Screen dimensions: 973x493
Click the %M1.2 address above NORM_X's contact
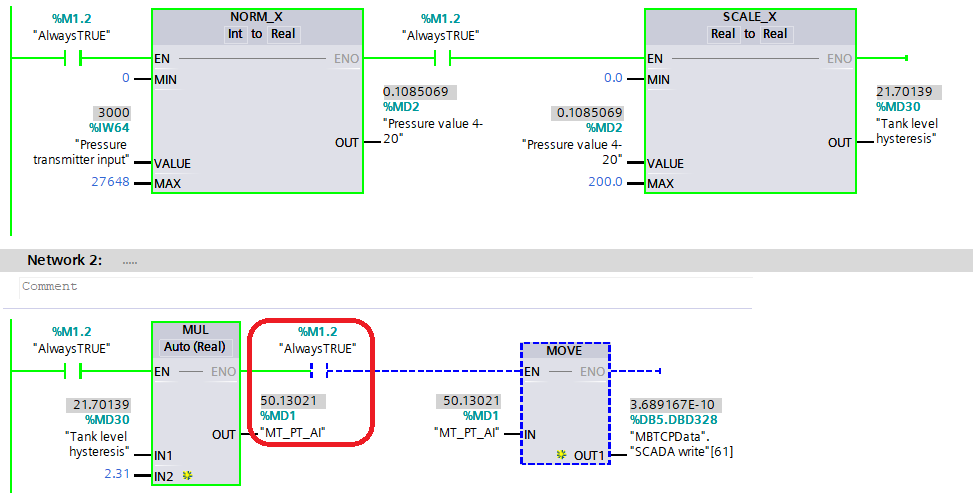click(72, 19)
